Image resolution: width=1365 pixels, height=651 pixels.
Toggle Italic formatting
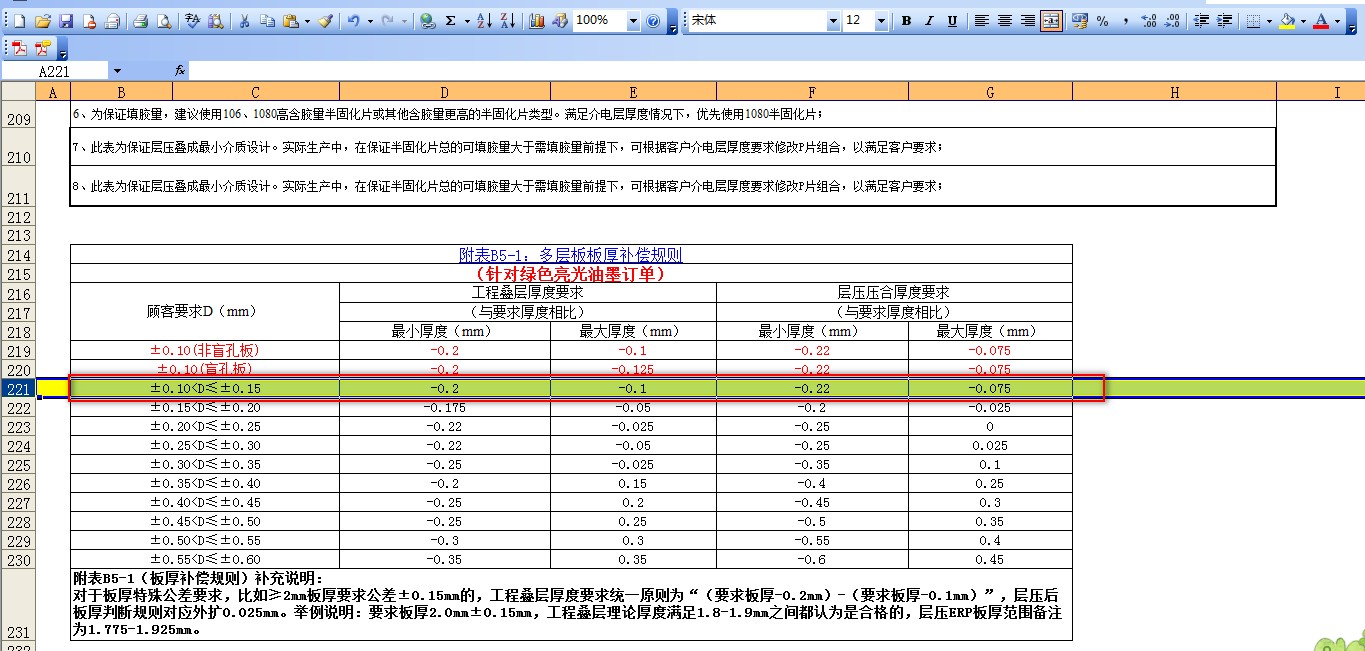pos(929,21)
